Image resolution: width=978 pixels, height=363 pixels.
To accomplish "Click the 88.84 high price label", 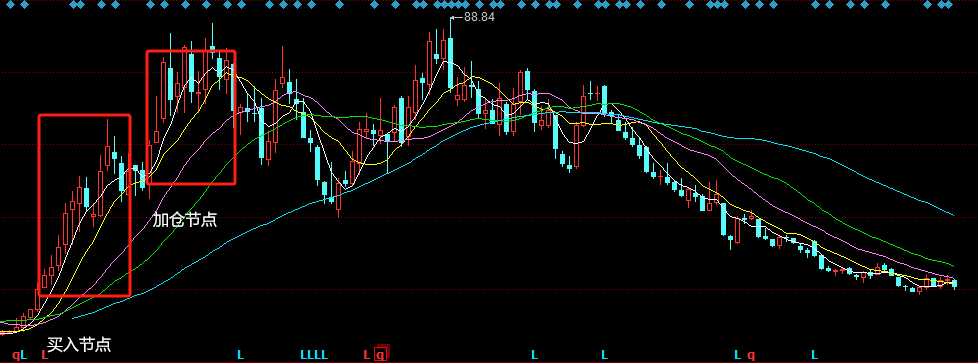I will pyautogui.click(x=479, y=17).
